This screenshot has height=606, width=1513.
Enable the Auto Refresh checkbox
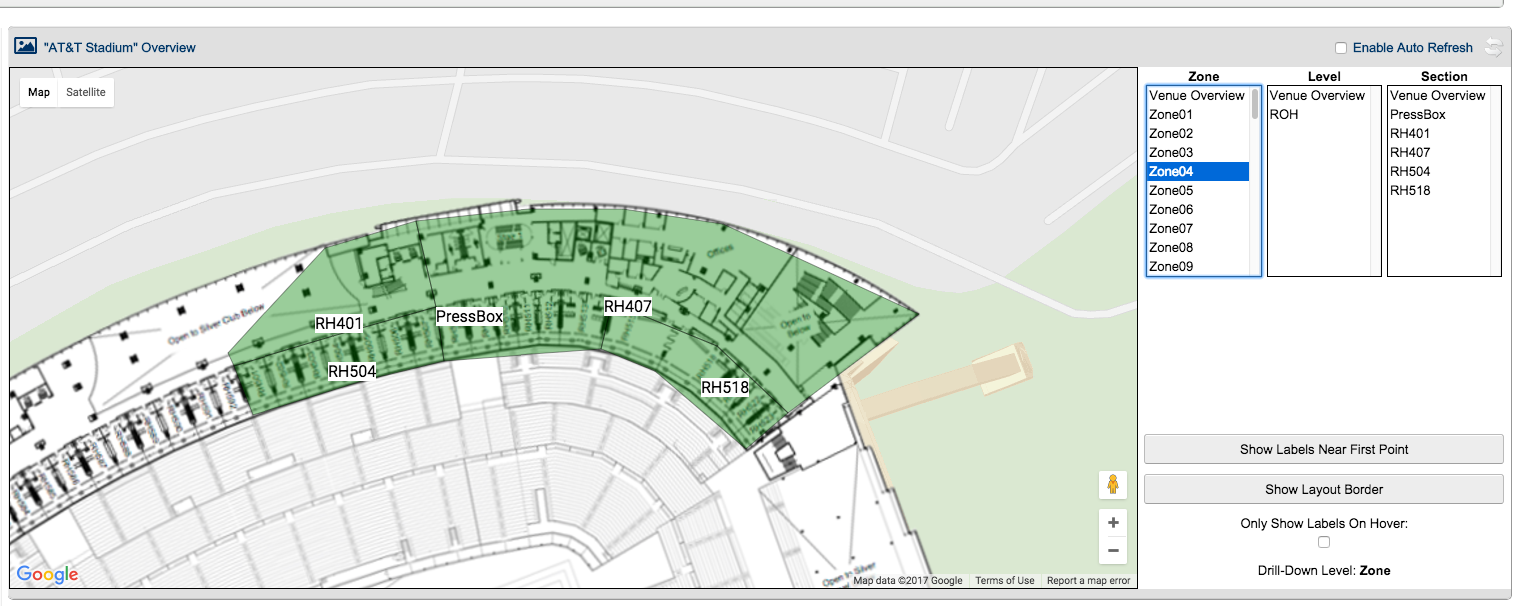(x=1341, y=48)
